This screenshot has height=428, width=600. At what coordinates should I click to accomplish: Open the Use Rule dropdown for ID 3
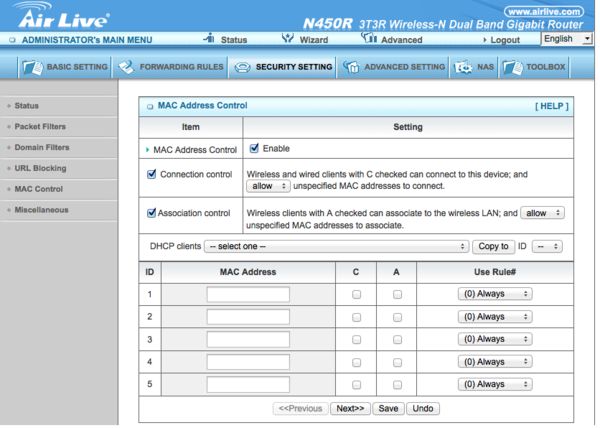(x=495, y=339)
